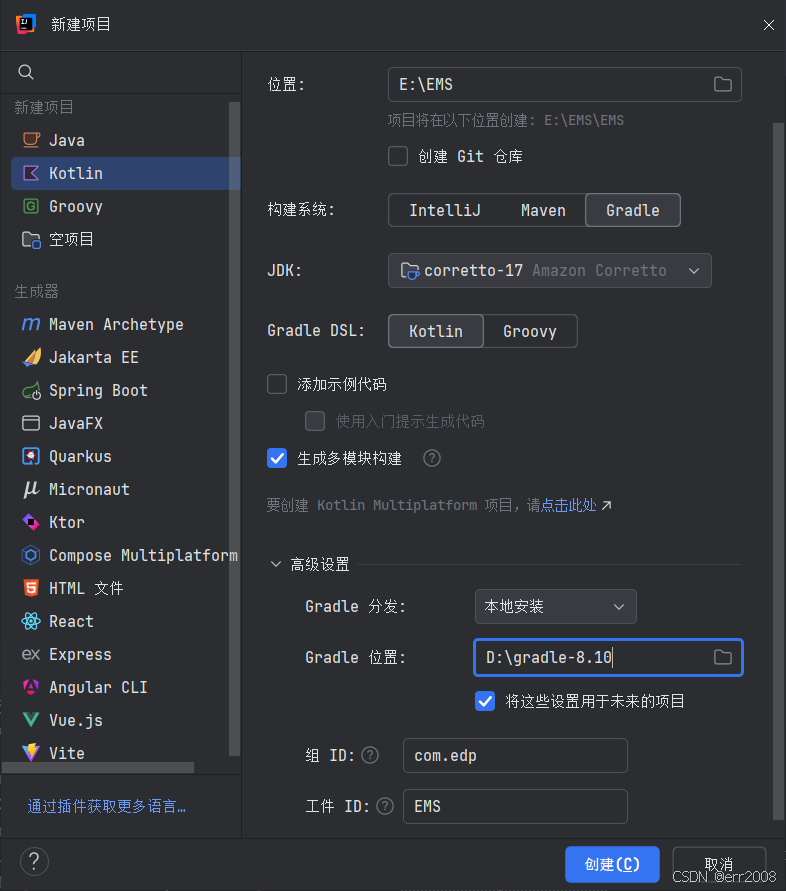This screenshot has height=891, width=786.
Task: Select the empty project folder icon
Action: (31, 240)
